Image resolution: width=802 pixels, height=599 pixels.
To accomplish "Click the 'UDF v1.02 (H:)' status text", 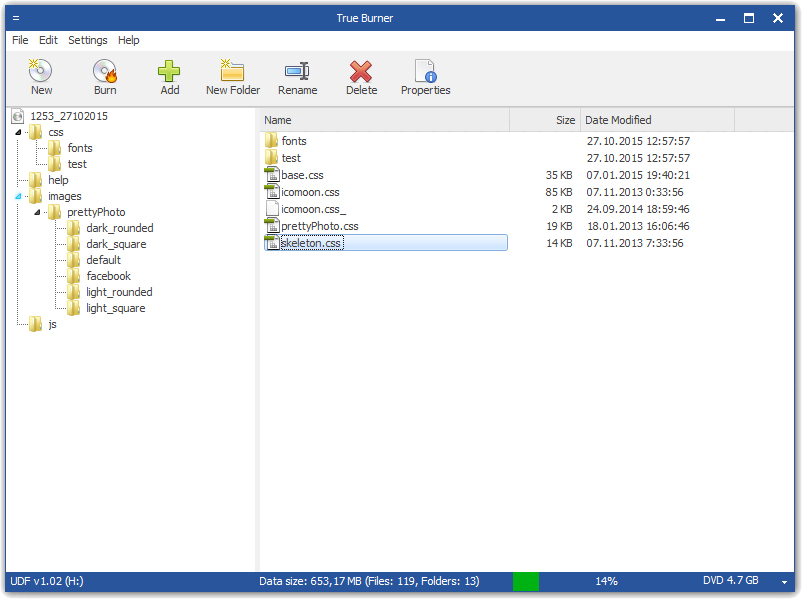I will coord(47,581).
